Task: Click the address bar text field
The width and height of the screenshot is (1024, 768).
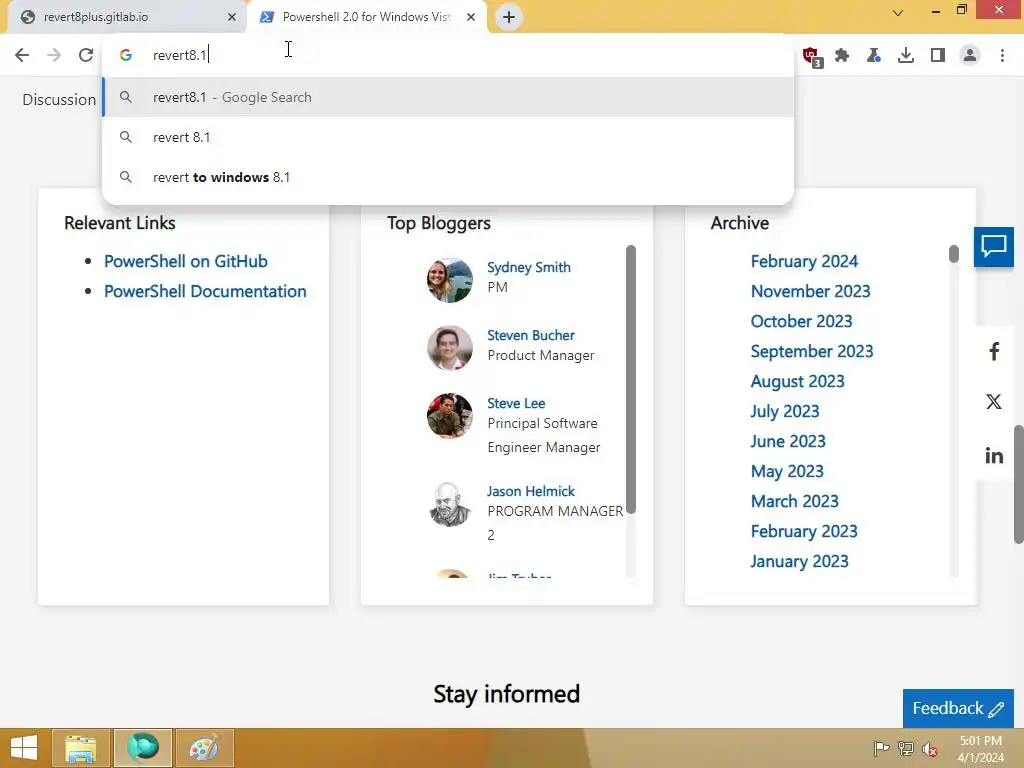Action: (x=448, y=55)
